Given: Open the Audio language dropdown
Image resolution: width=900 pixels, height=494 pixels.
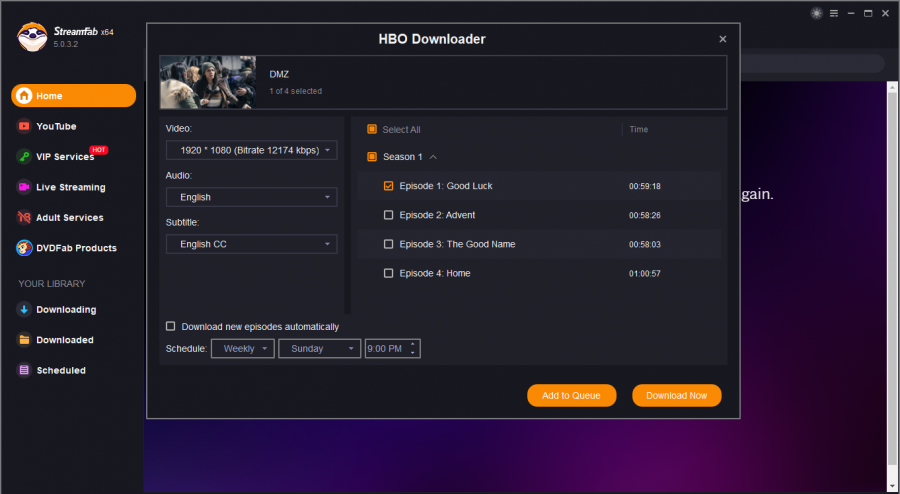Looking at the screenshot, I should [x=251, y=197].
